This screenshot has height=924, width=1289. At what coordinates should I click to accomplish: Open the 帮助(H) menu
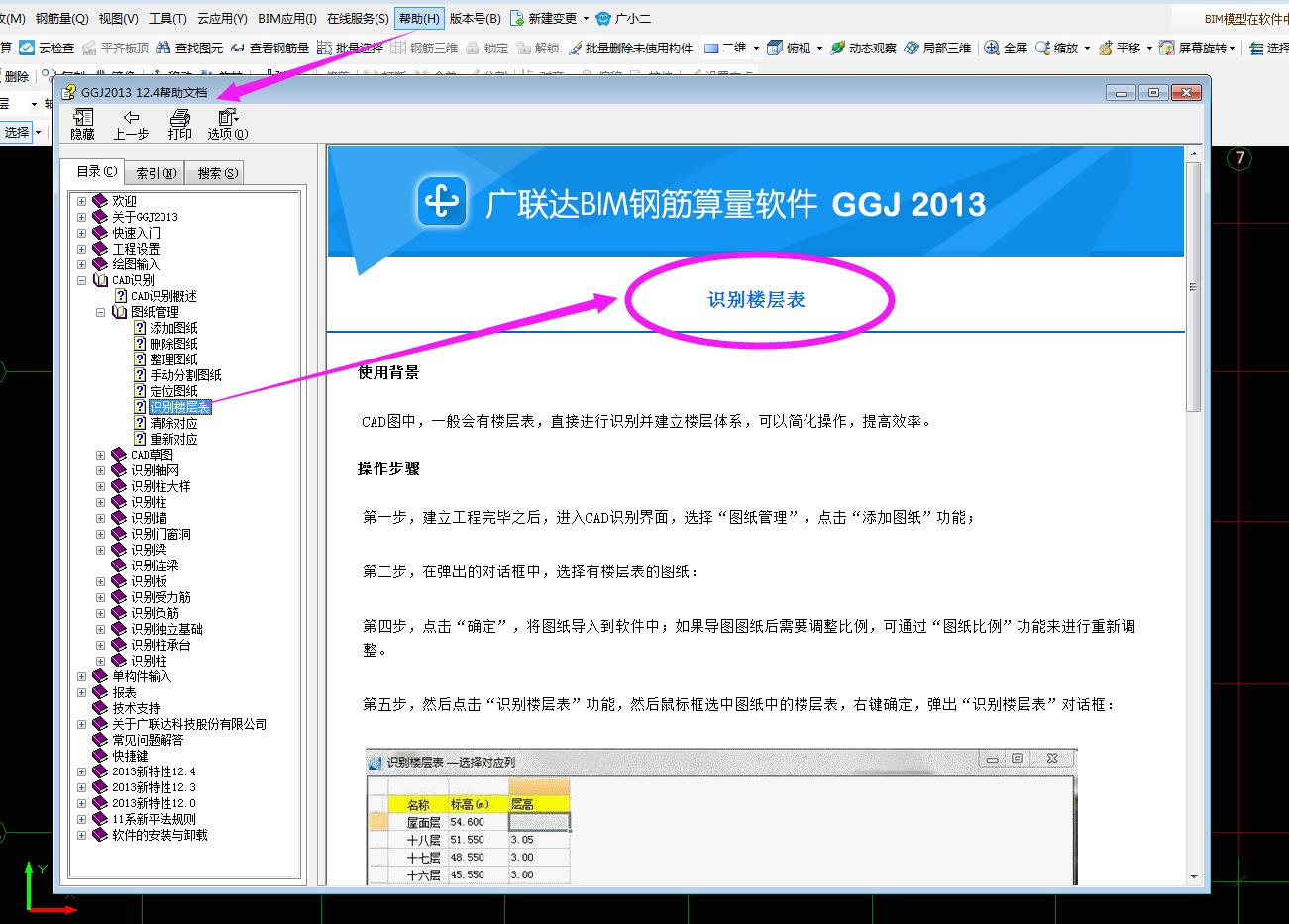419,18
